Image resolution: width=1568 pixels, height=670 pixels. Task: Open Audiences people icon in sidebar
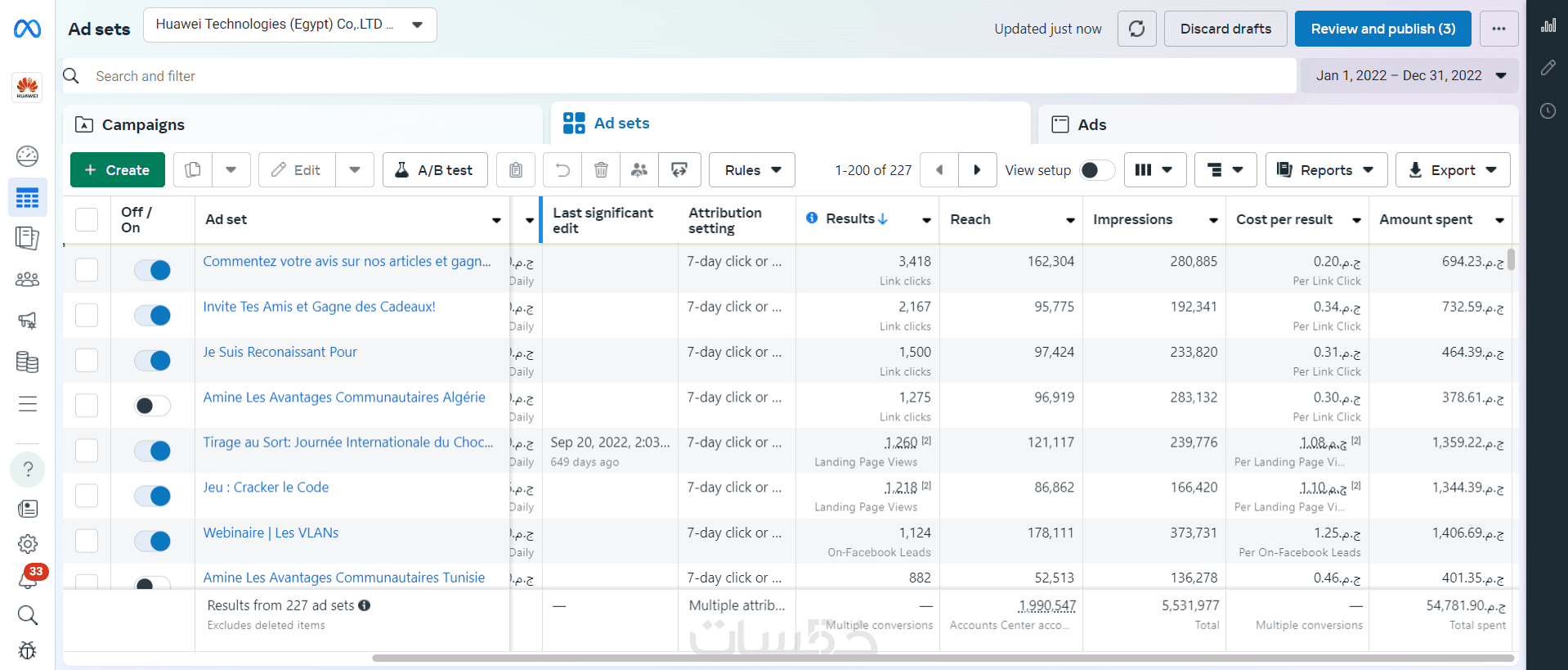click(x=28, y=280)
